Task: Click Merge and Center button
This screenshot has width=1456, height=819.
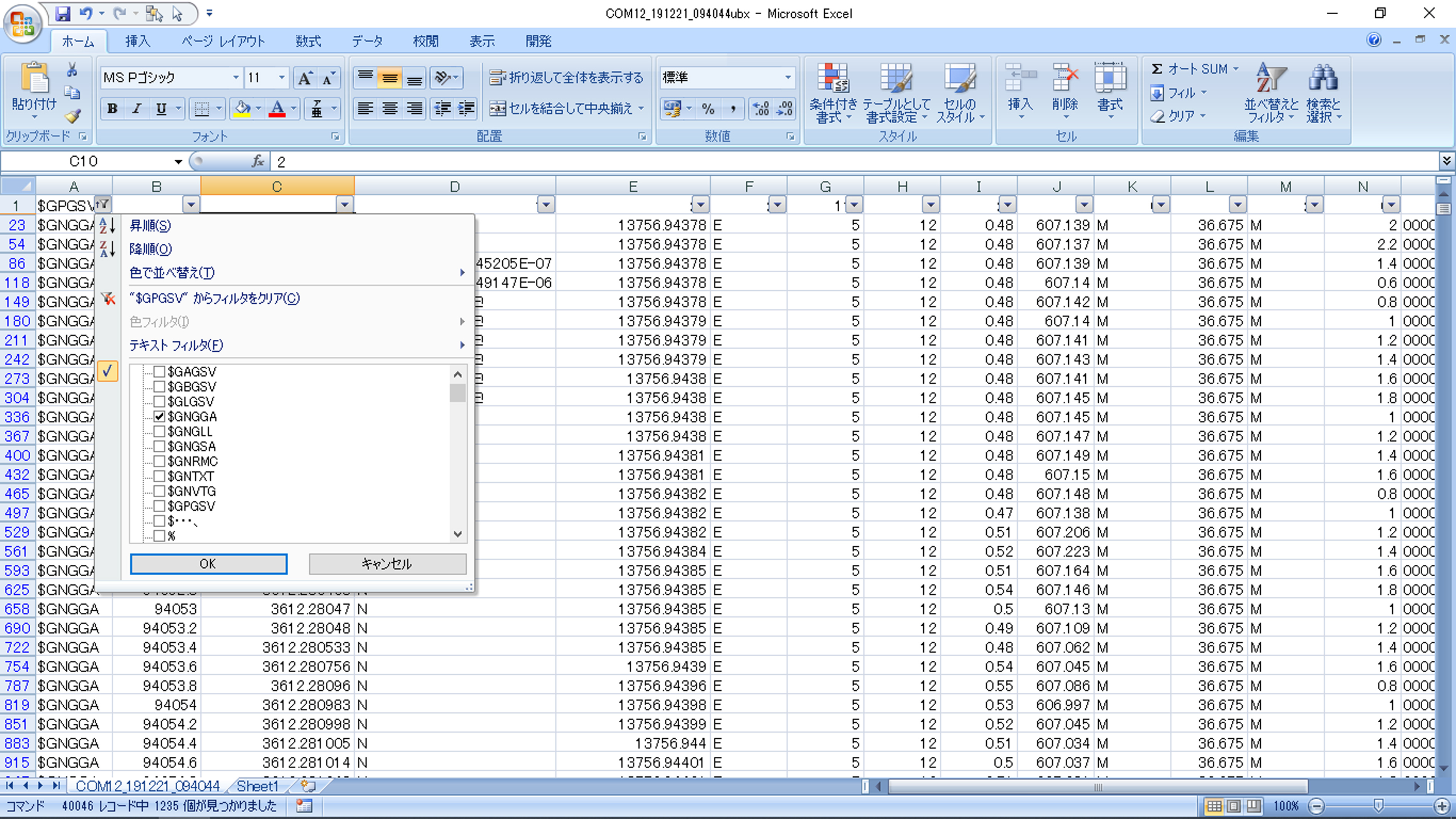Action: tap(561, 109)
